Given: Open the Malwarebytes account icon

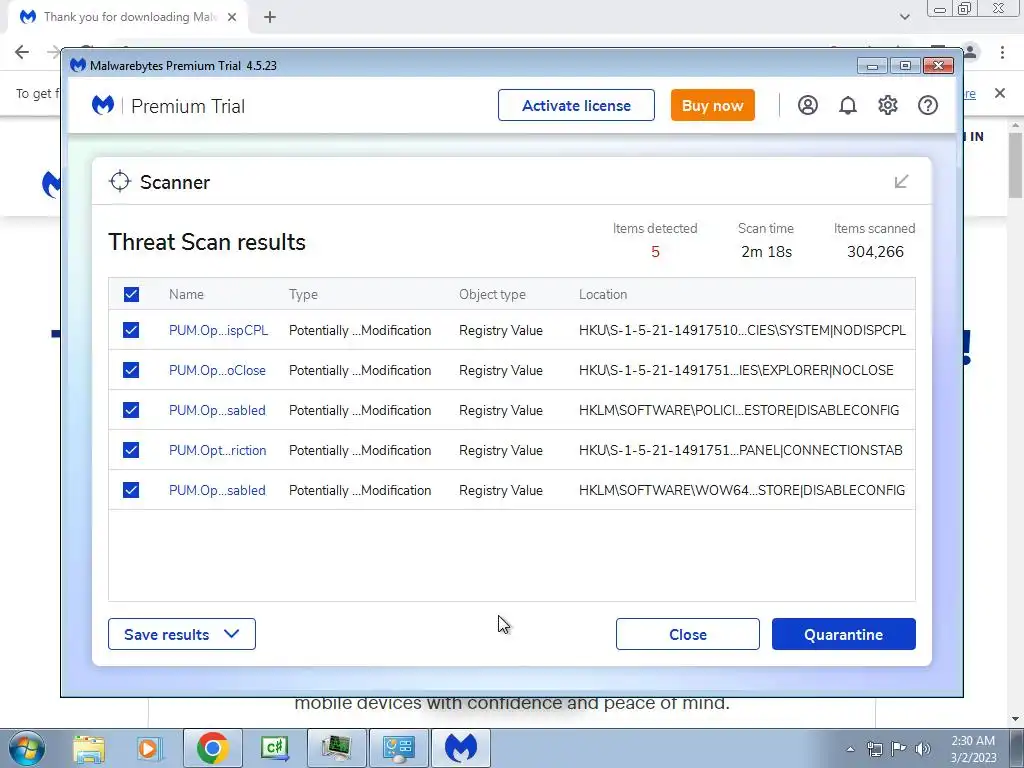Looking at the screenshot, I should click(807, 105).
